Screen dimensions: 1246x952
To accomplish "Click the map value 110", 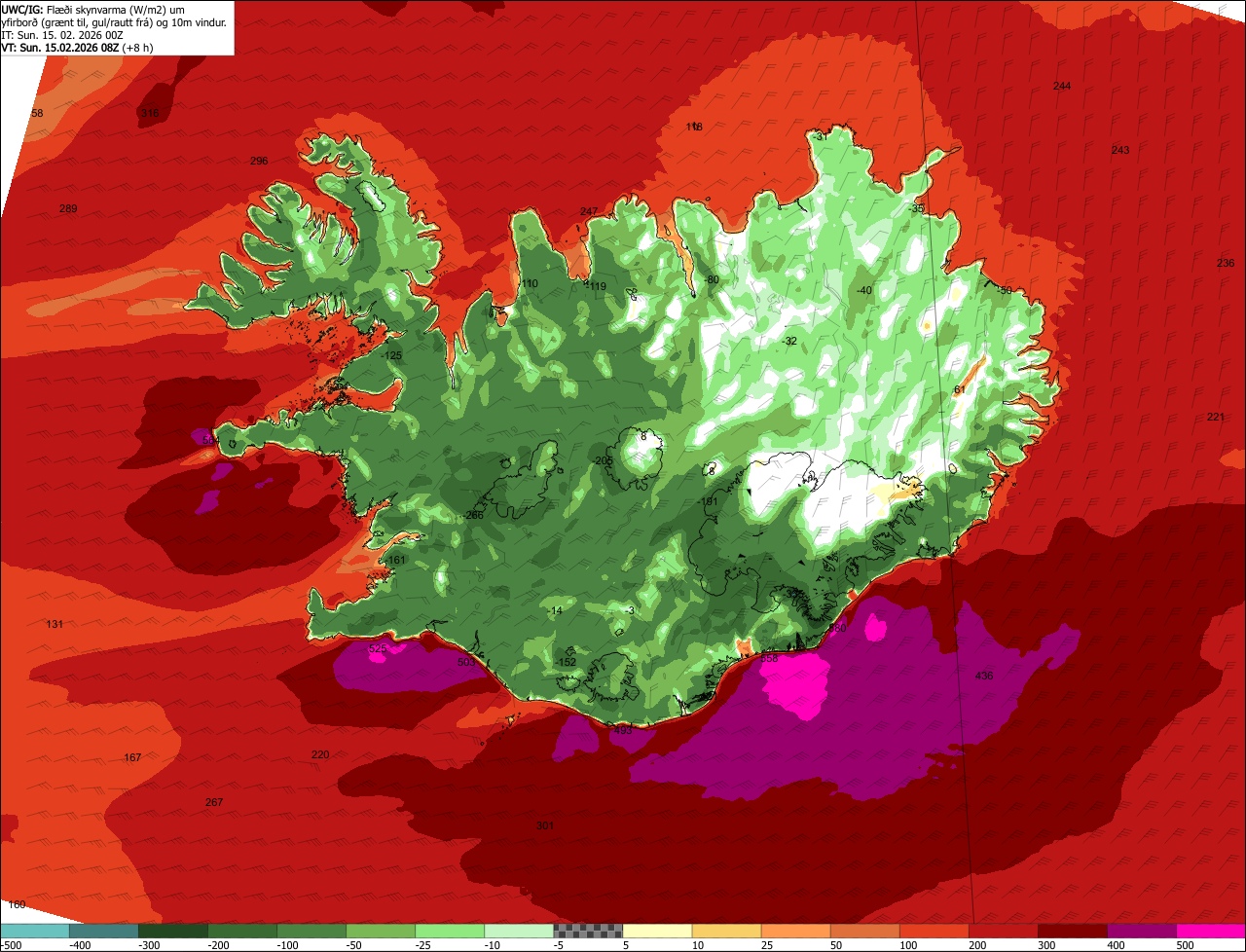I will click(530, 283).
